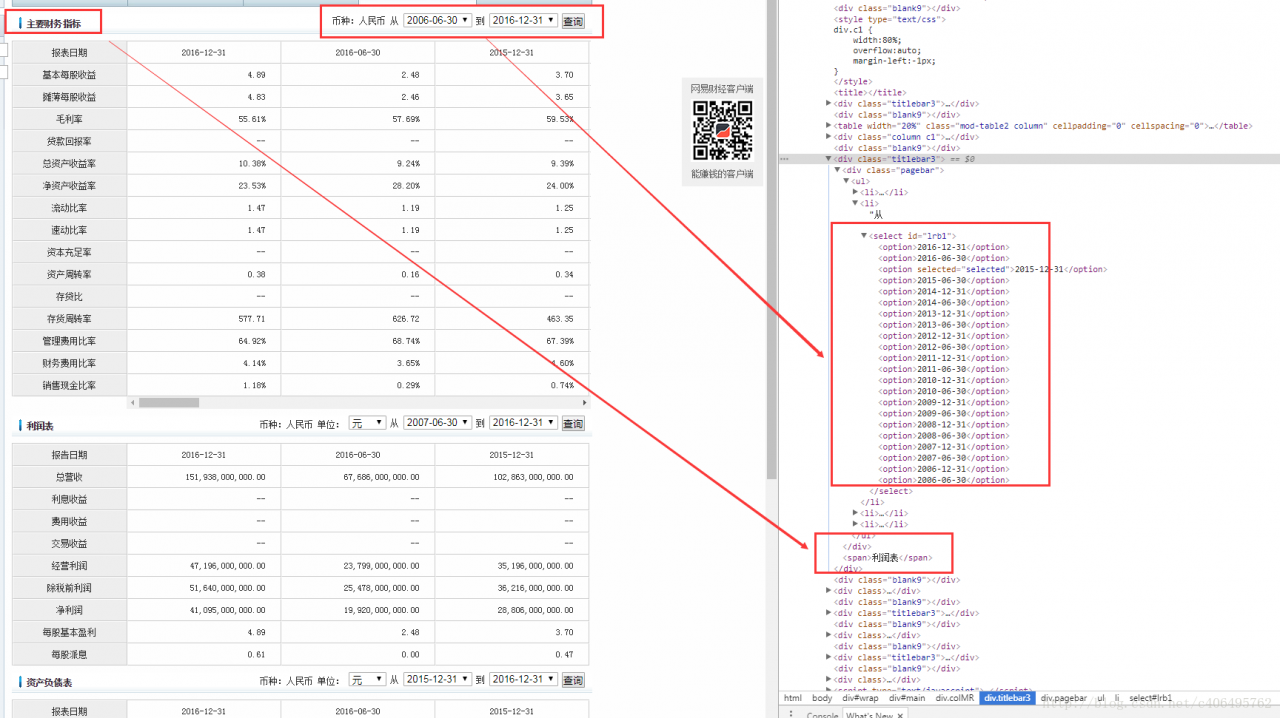1280x718 pixels.
Task: Click 查询 button in 主要财务指标 section
Action: (x=573, y=21)
